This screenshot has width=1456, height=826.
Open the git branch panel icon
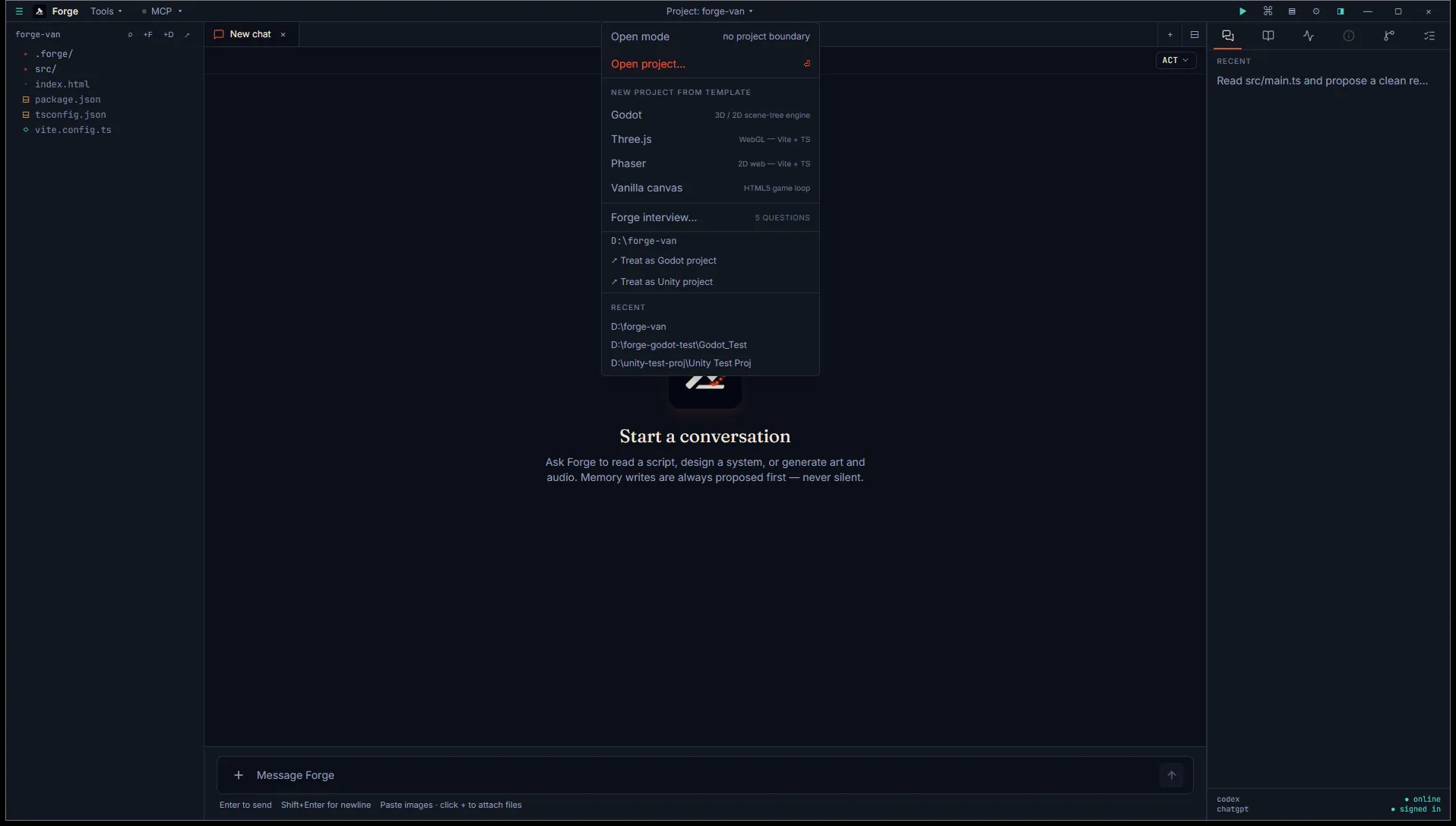click(1389, 36)
